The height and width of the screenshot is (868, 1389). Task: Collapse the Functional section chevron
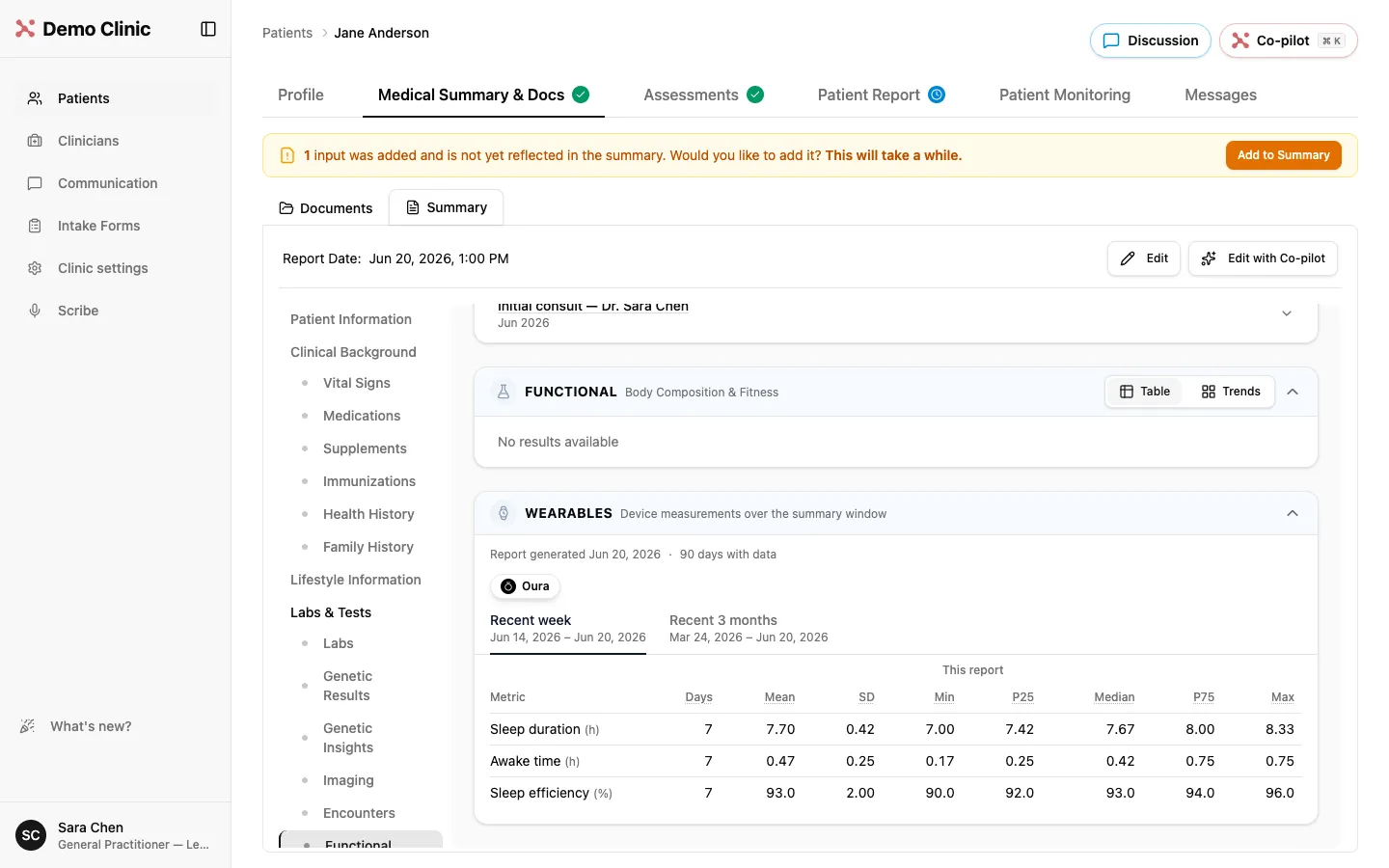click(1293, 392)
